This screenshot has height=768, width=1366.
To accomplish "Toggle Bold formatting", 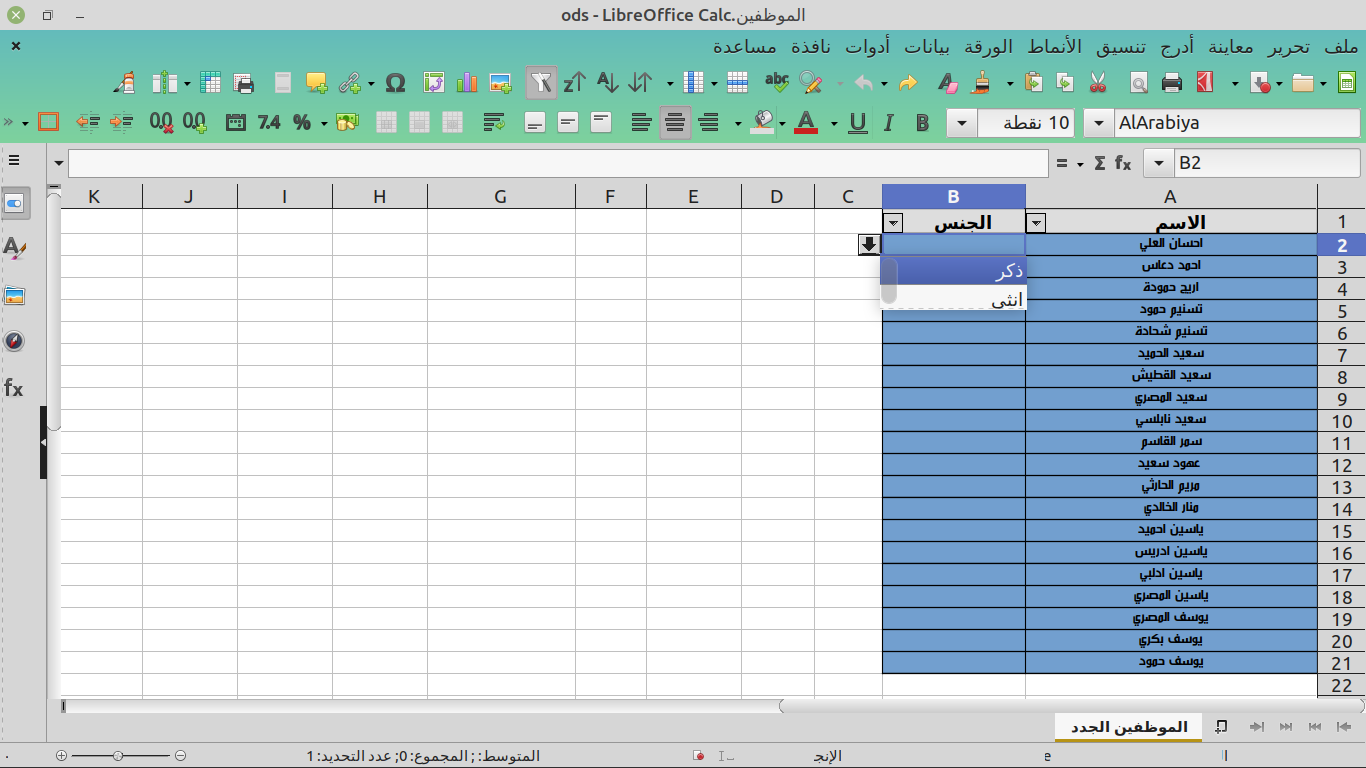I will pyautogui.click(x=922, y=123).
